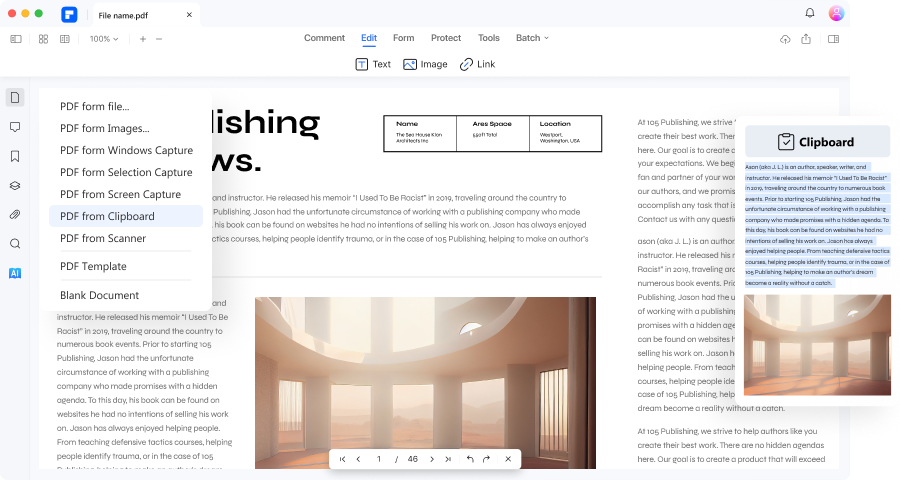Open the comments sidebar panel

15,127
